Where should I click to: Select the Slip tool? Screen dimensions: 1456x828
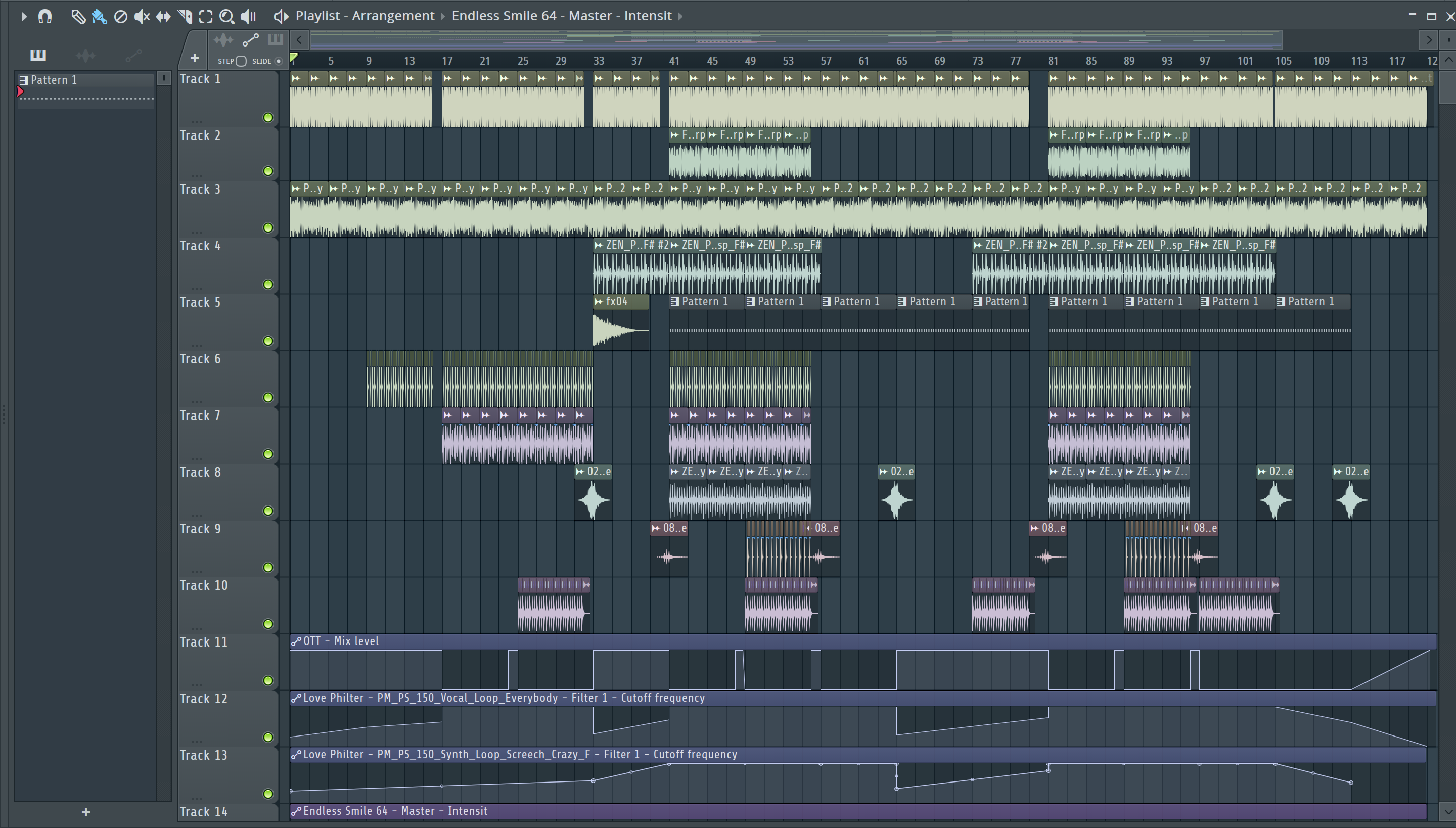pyautogui.click(x=163, y=17)
